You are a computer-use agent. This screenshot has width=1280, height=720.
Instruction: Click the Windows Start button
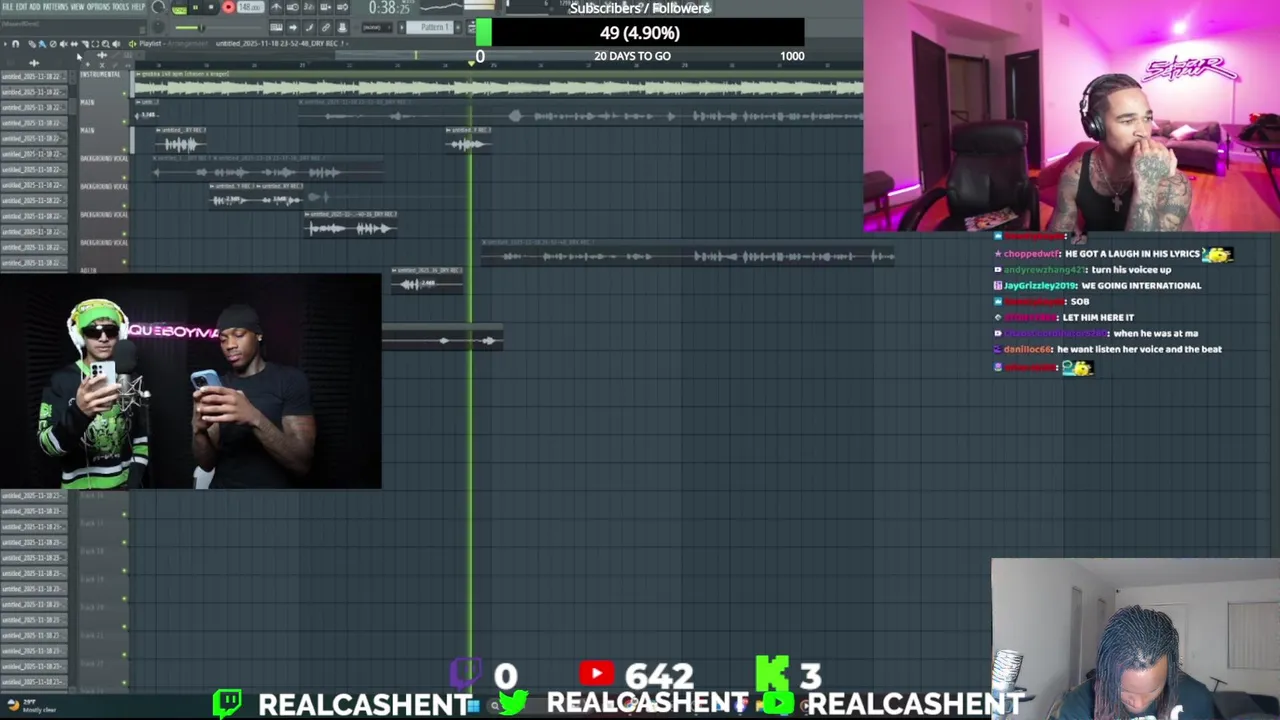pyautogui.click(x=472, y=706)
